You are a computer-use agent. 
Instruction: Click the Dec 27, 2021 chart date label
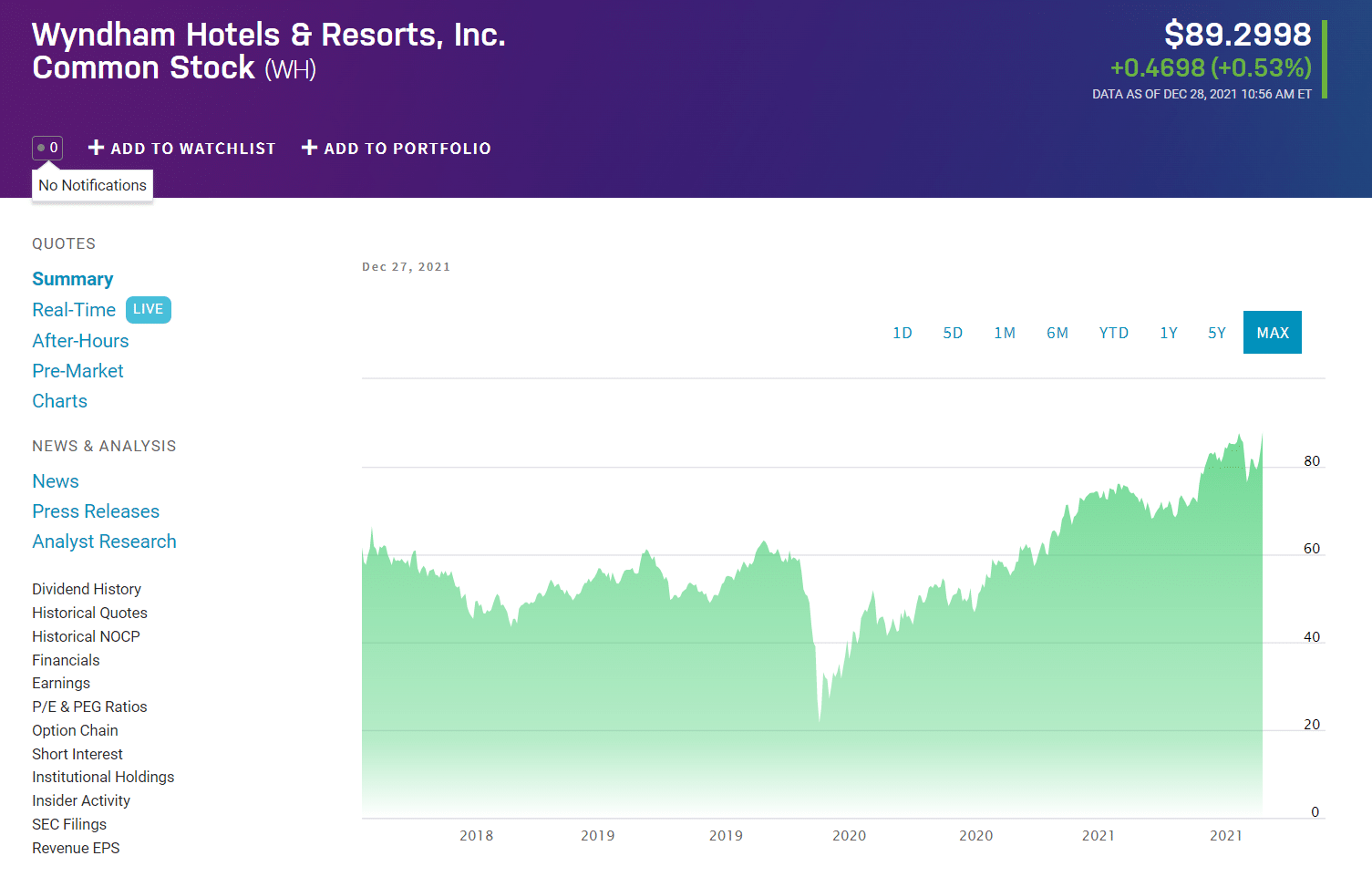407,267
